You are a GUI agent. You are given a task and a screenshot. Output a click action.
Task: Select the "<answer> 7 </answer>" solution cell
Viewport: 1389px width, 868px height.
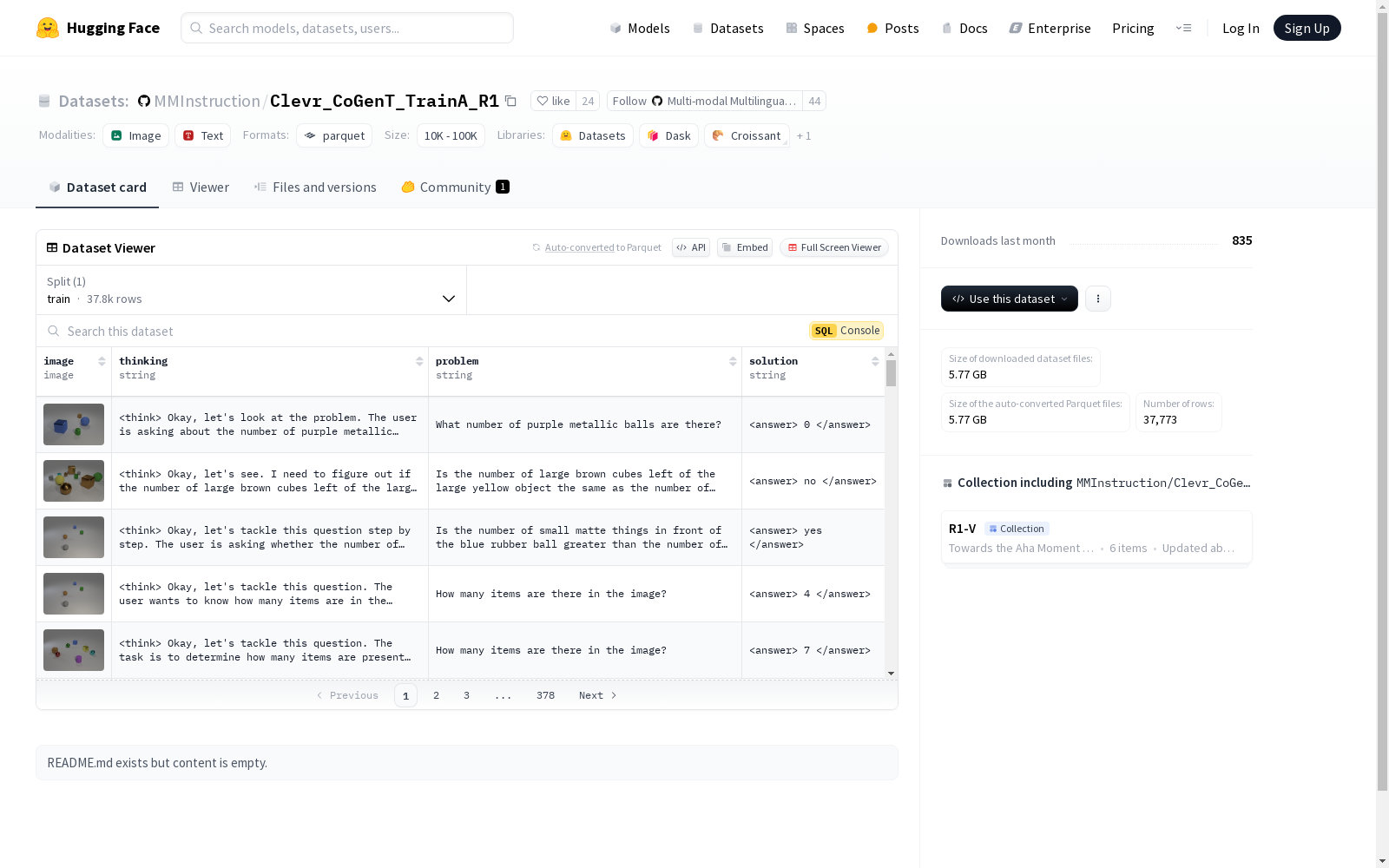813,650
